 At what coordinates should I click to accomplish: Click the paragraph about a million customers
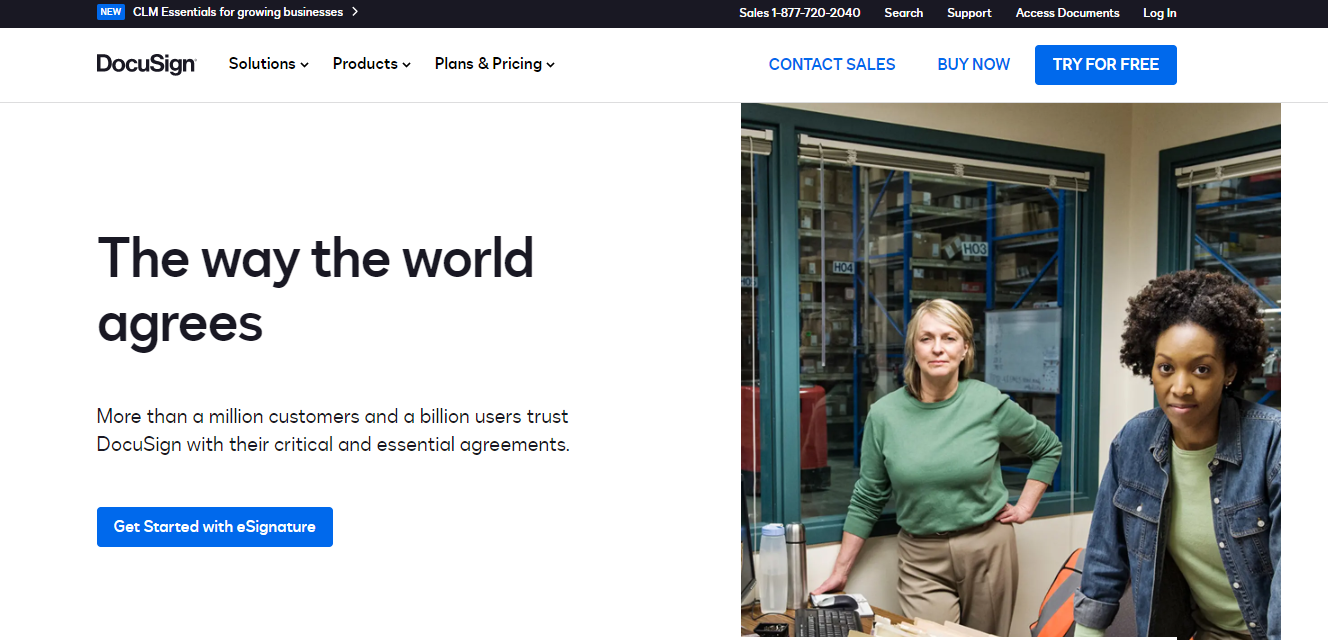click(333, 430)
